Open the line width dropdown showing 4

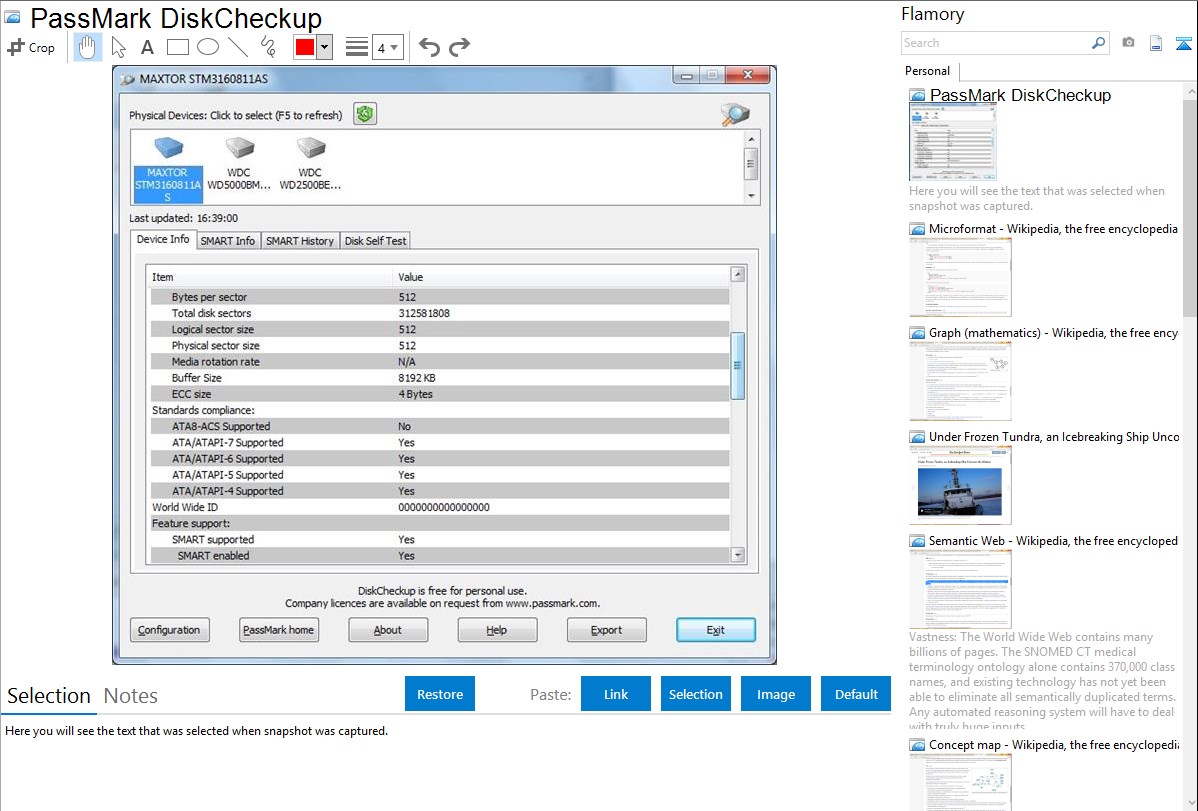[x=387, y=48]
